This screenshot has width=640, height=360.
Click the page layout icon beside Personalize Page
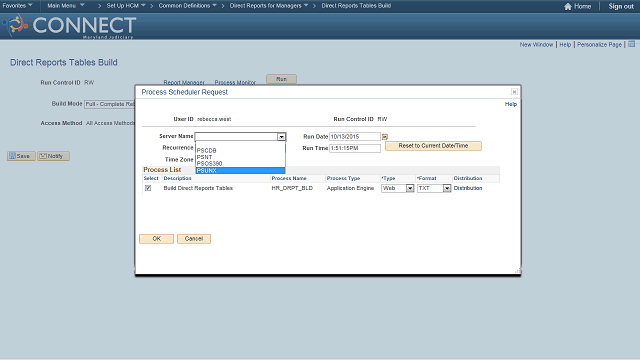coord(631,44)
